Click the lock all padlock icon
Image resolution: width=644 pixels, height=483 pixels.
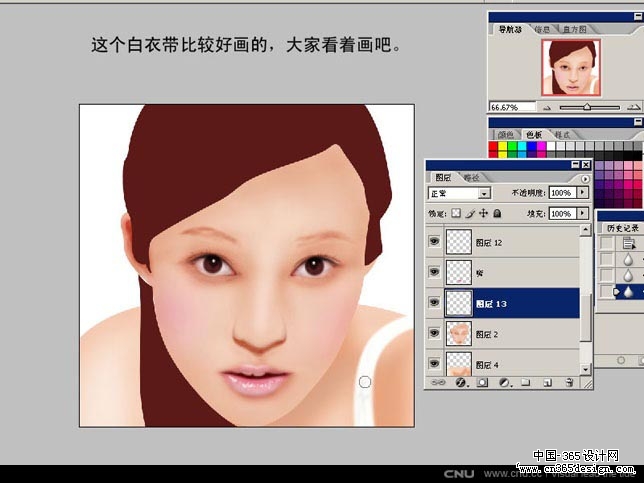pos(497,213)
